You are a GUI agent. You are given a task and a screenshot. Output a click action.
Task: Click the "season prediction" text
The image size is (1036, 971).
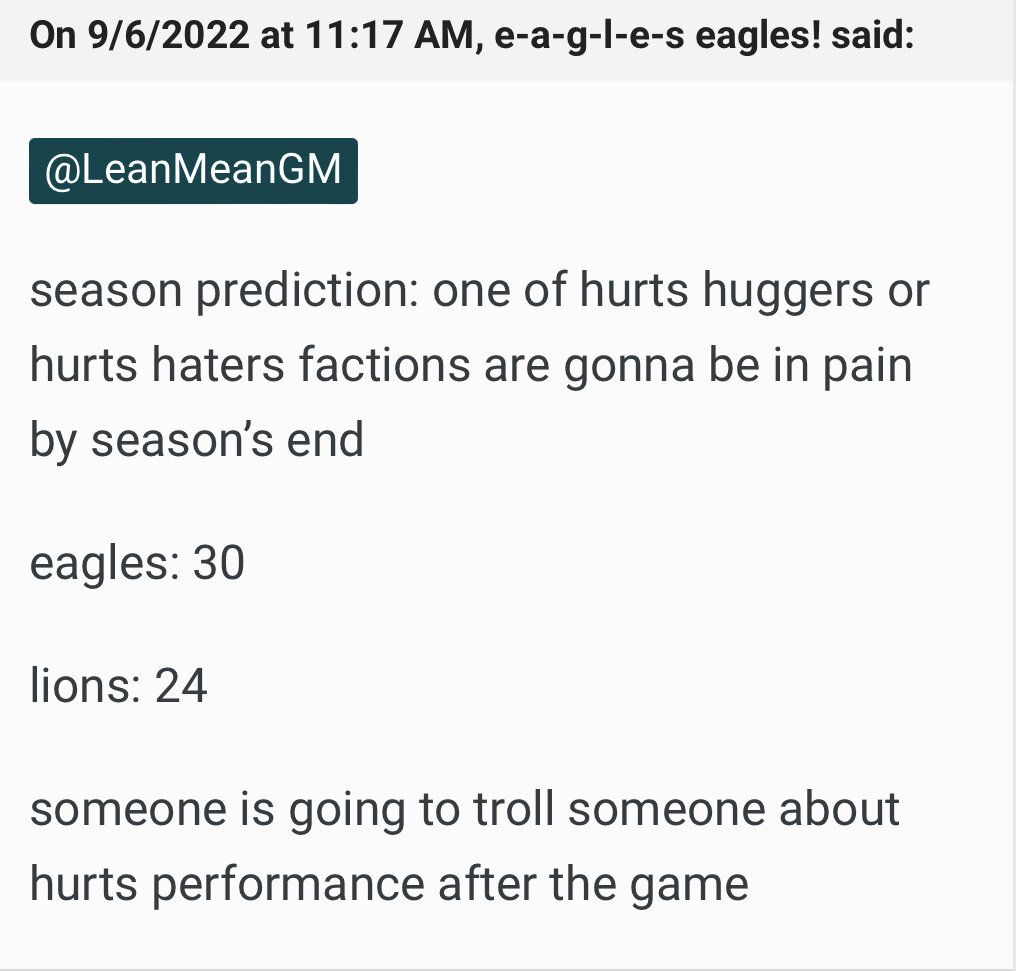(x=225, y=291)
